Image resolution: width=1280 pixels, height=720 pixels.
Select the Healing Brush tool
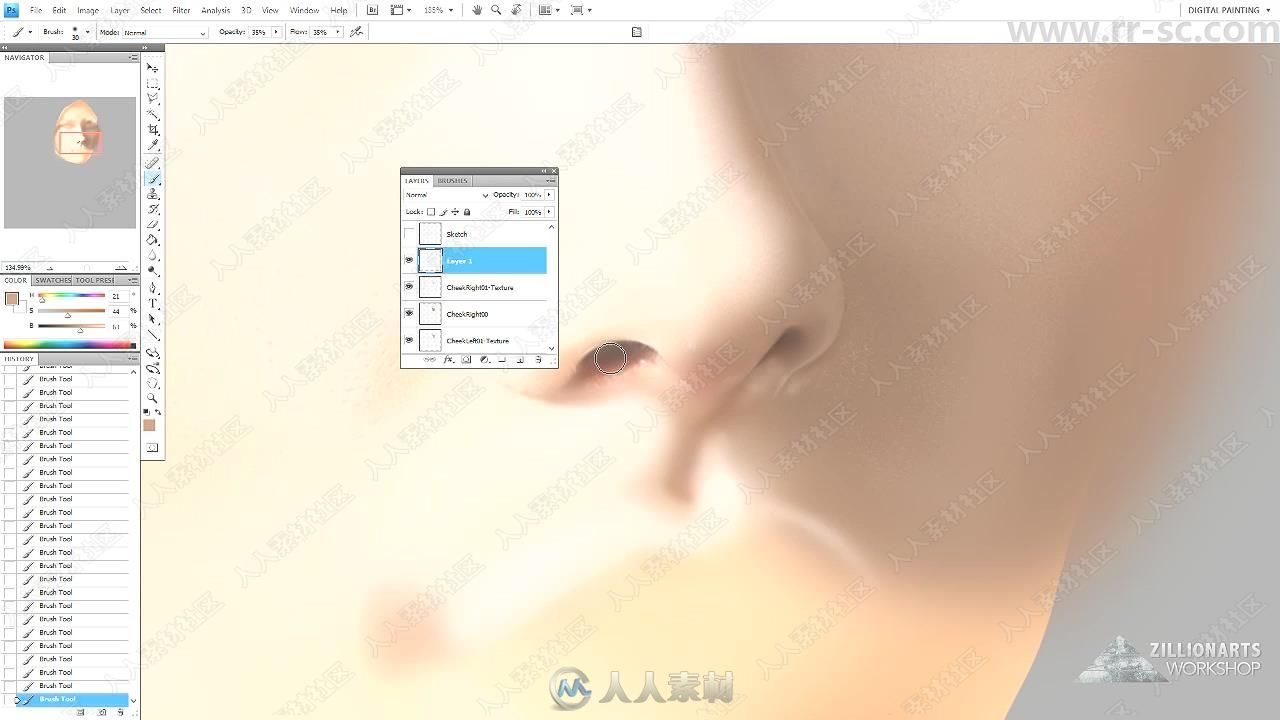point(153,163)
